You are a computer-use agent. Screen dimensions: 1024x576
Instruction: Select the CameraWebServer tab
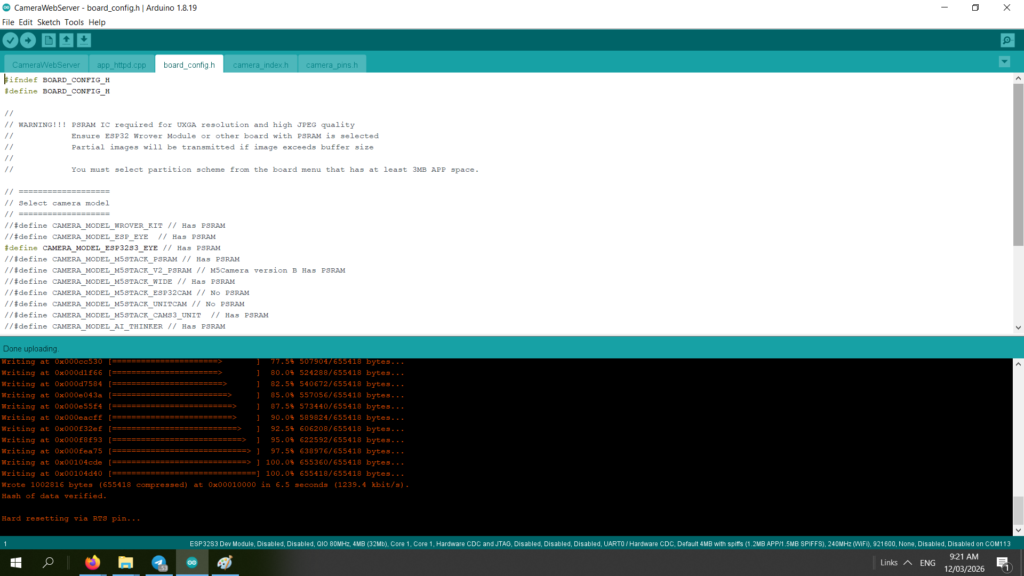(46, 65)
